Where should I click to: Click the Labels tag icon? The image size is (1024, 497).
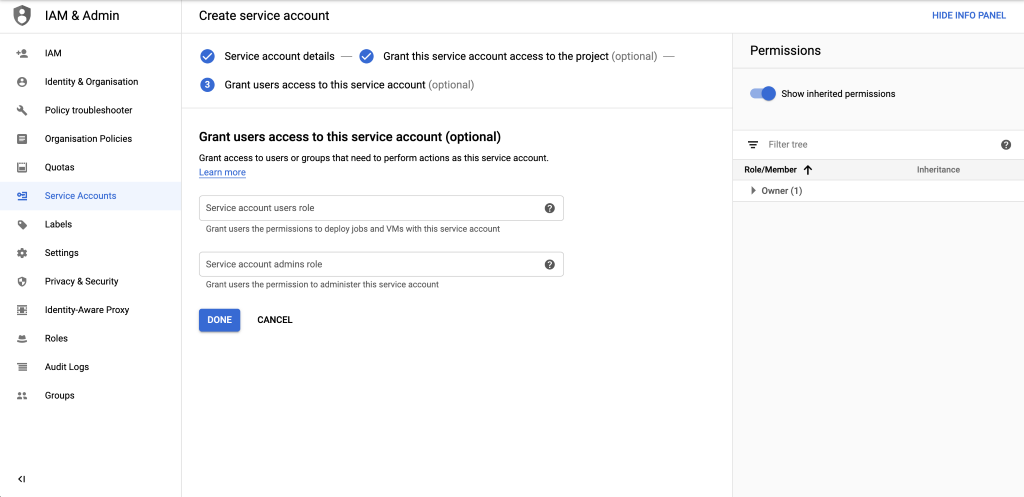(22, 225)
